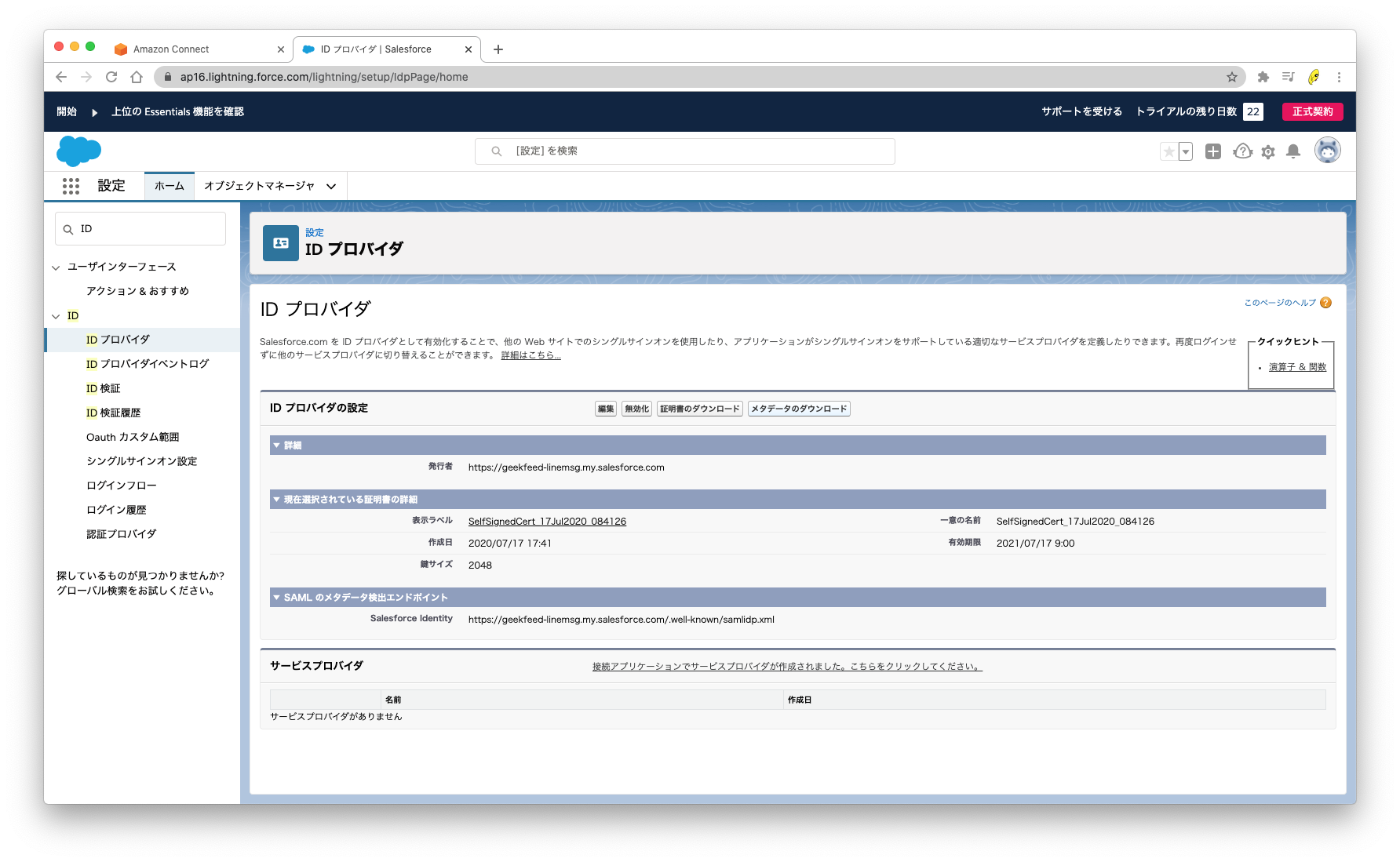Open the オブジェクトマネージャ tab
The width and height of the screenshot is (1400, 862).
coord(260,186)
